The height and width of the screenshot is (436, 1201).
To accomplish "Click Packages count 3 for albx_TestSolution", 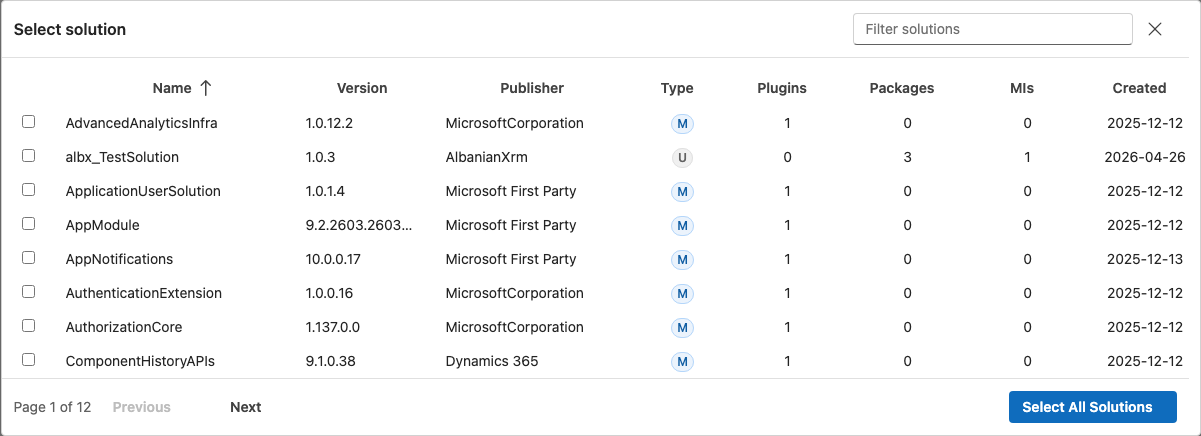I will [x=907, y=157].
